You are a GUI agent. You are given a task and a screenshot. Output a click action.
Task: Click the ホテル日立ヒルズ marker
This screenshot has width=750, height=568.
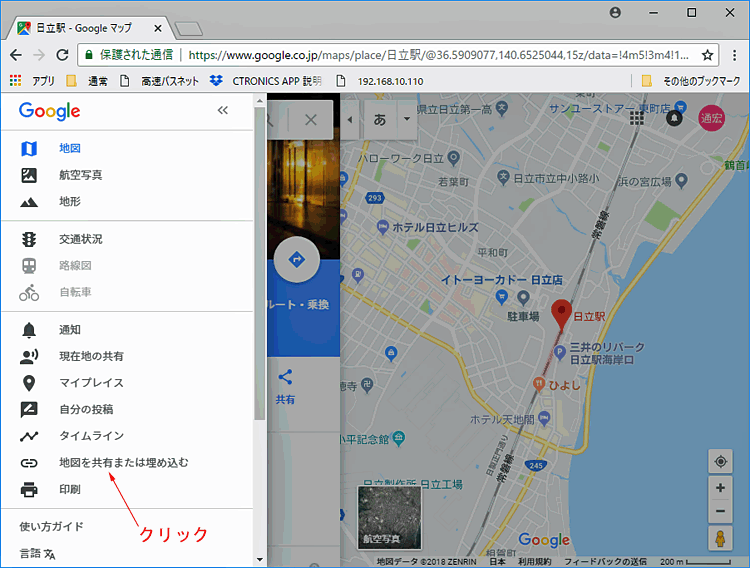point(383,227)
